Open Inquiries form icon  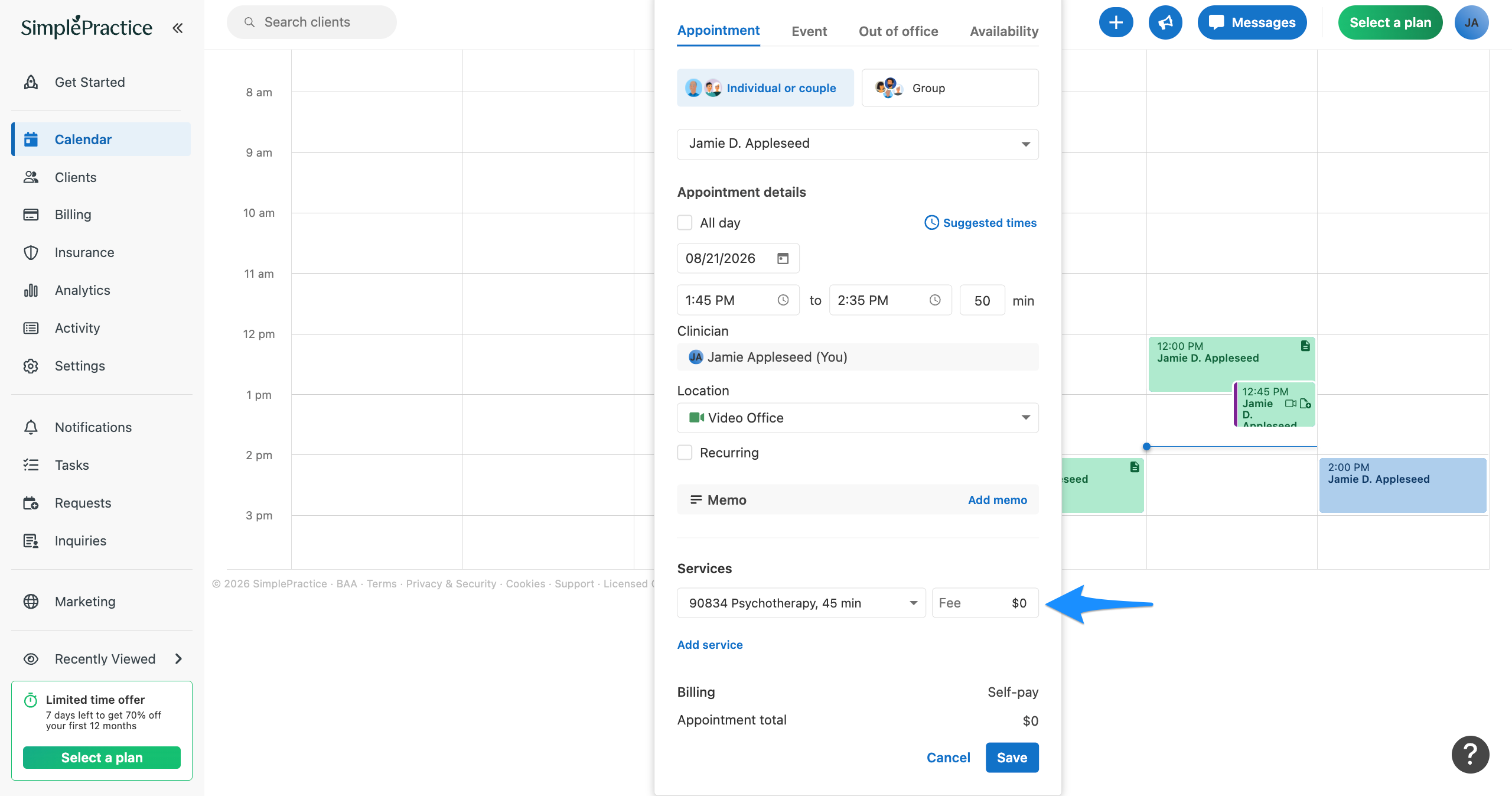point(31,541)
